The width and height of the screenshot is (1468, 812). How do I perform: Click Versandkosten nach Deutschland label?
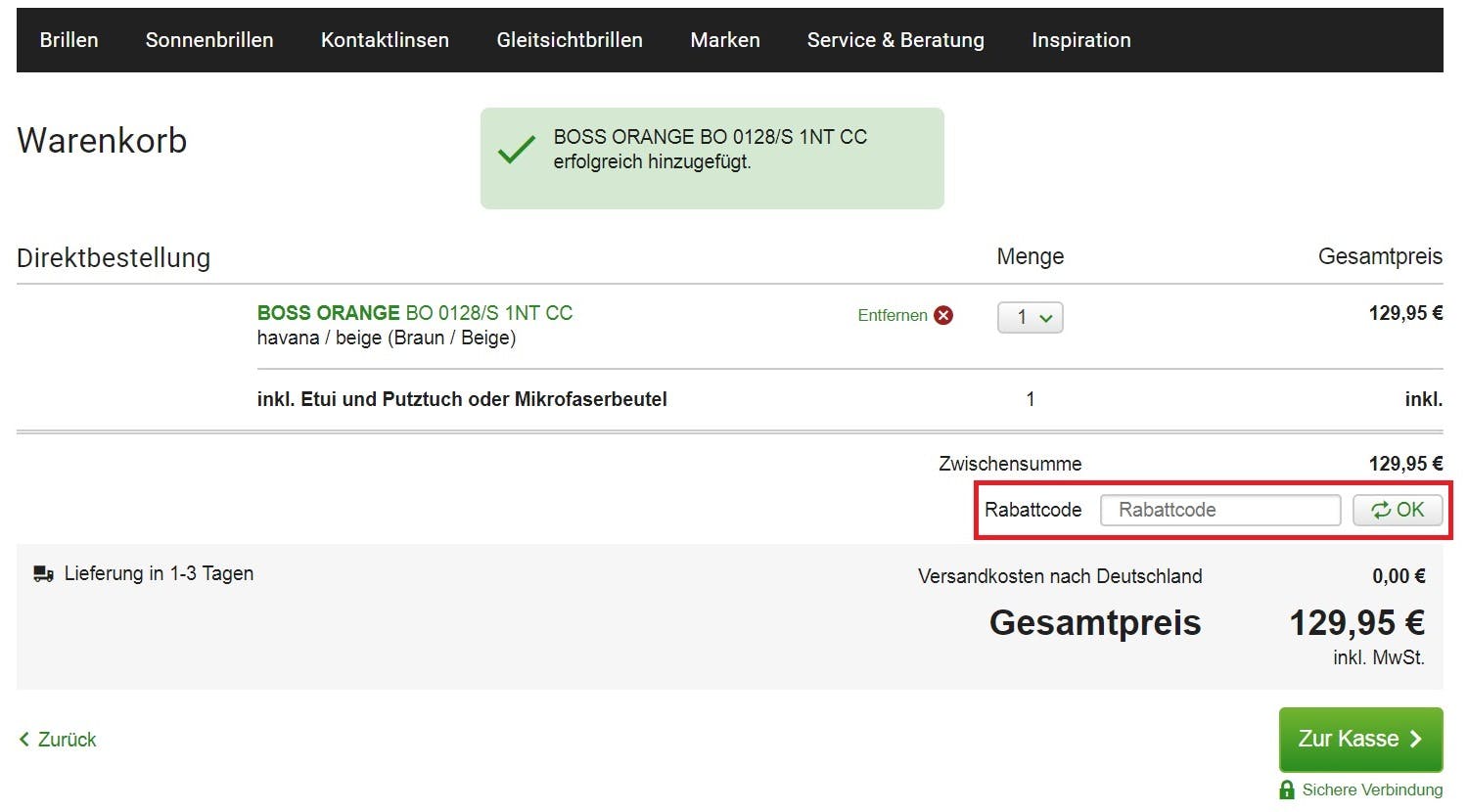1060,576
